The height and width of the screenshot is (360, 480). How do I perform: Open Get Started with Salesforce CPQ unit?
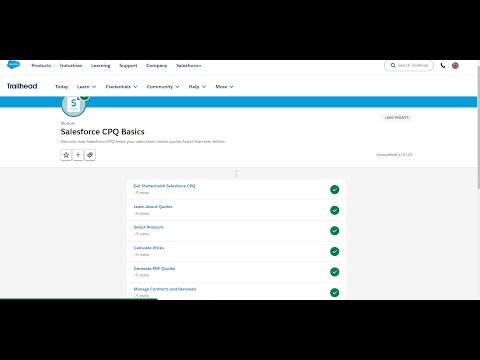pyautogui.click(x=164, y=186)
